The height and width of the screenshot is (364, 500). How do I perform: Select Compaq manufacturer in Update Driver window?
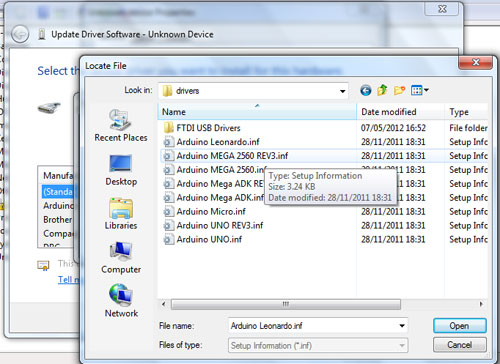(x=58, y=234)
